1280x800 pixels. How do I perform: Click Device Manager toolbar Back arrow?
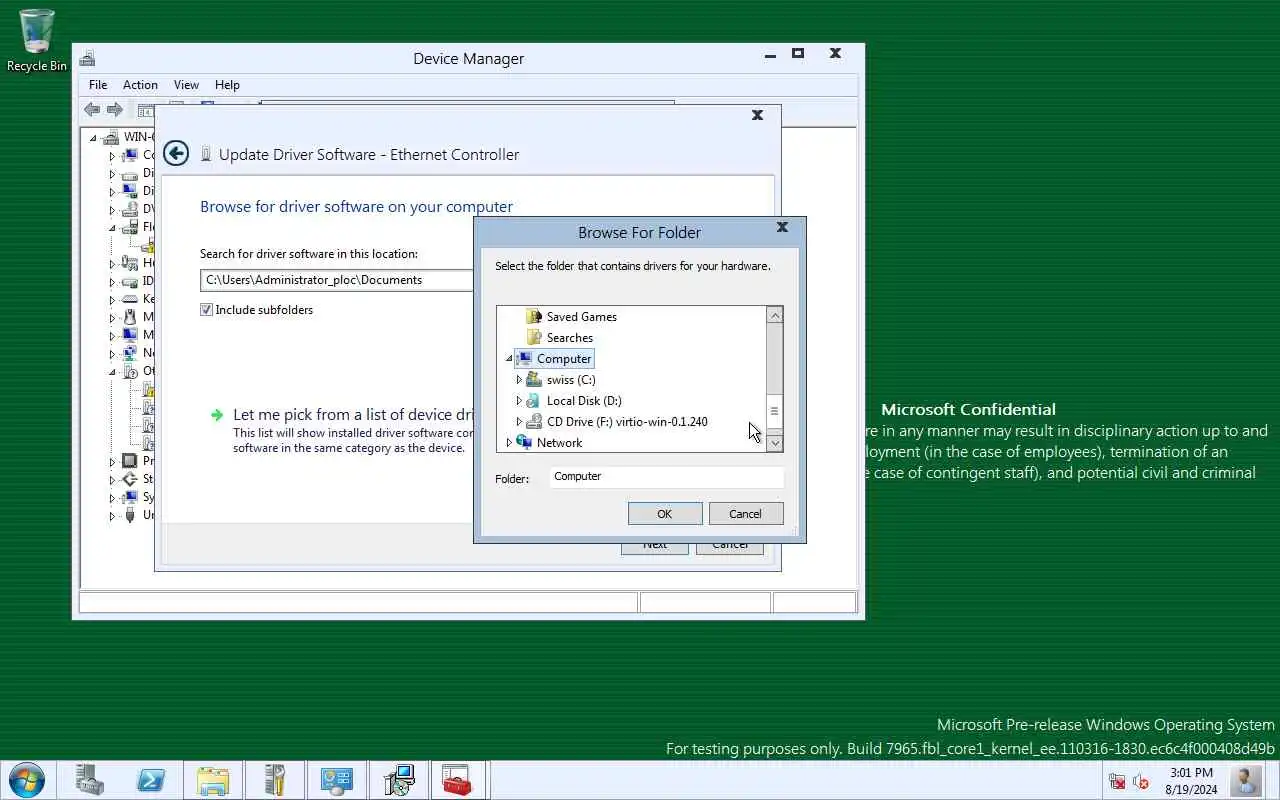(92, 110)
